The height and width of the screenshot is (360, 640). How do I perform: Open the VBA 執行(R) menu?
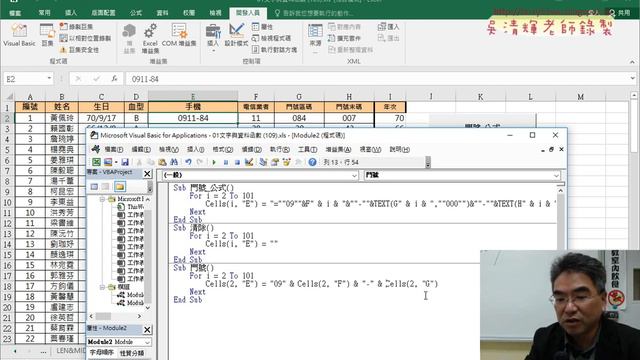click(280, 149)
